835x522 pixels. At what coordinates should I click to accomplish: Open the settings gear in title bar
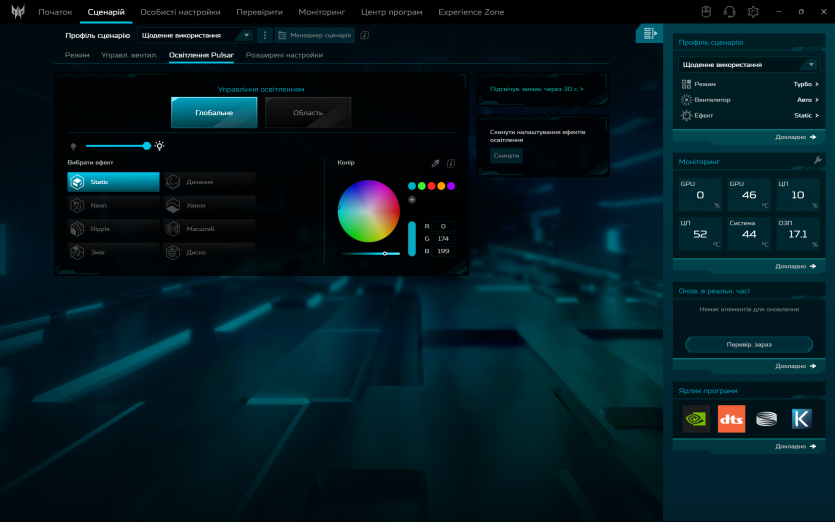tap(753, 12)
